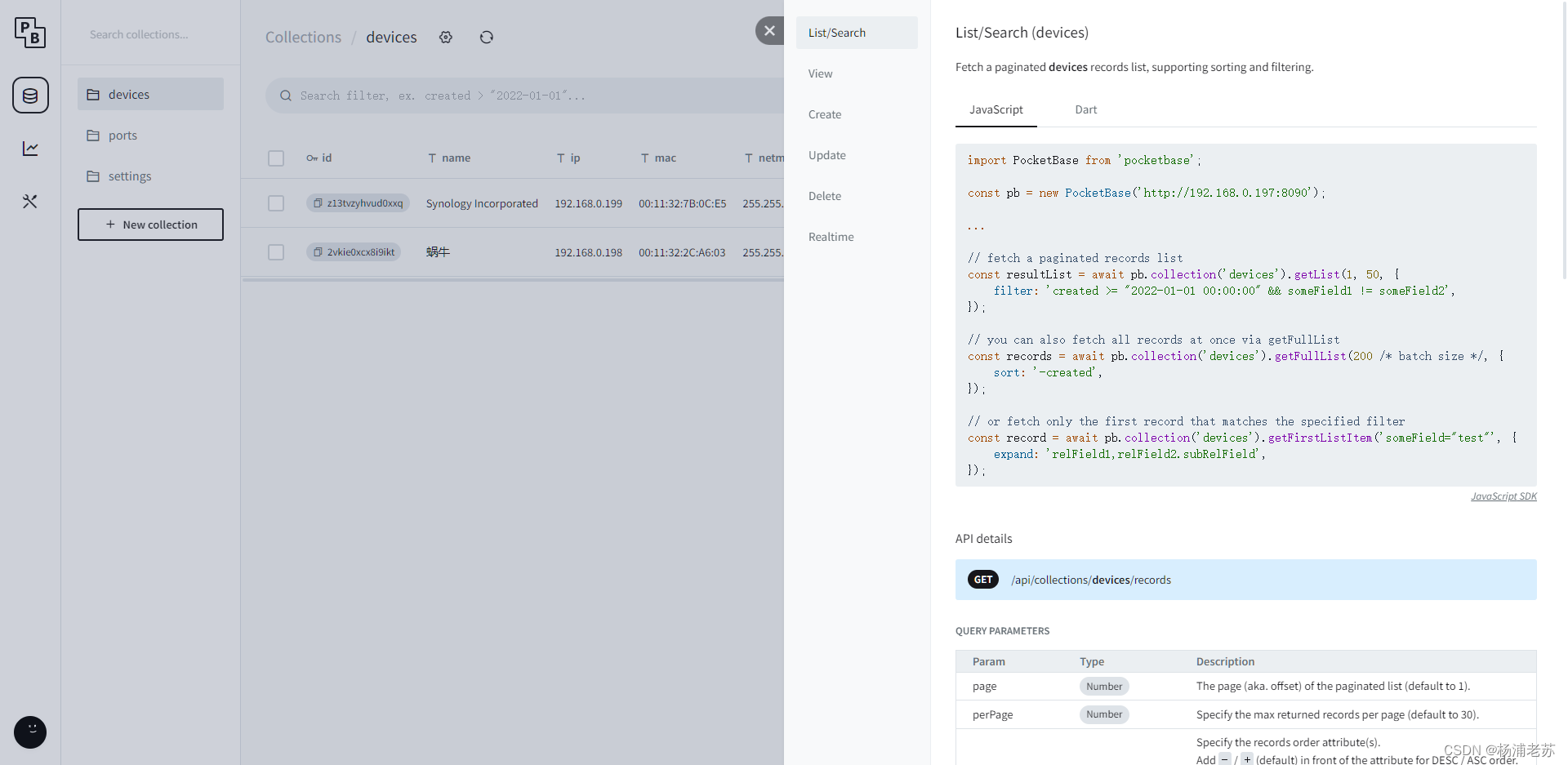The width and height of the screenshot is (1568, 765).
Task: Open the Update API section
Action: tap(857, 155)
